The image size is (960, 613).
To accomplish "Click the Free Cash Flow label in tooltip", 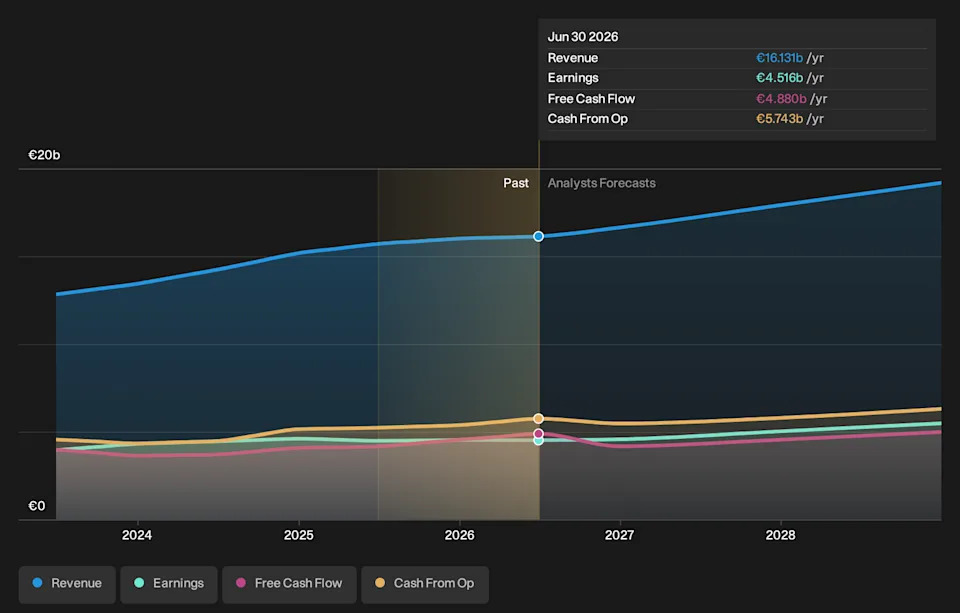I will click(x=591, y=99).
